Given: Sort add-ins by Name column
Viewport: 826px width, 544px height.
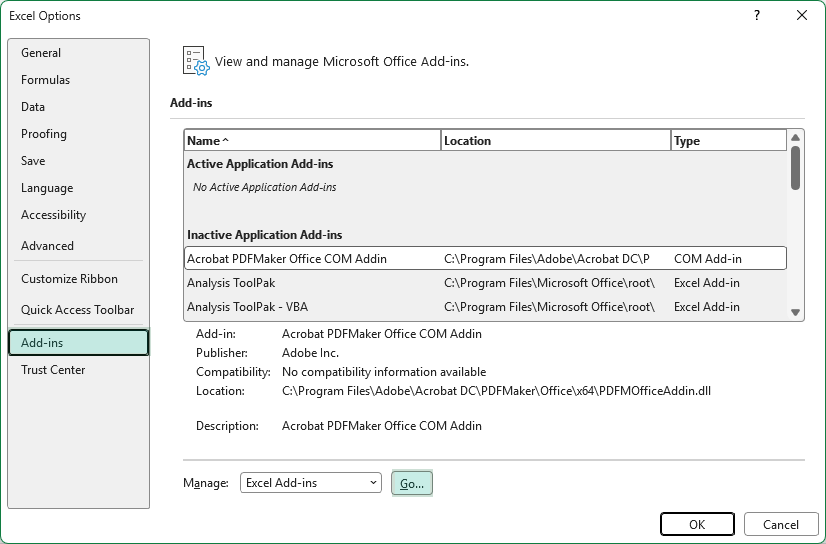Looking at the screenshot, I should pos(312,141).
